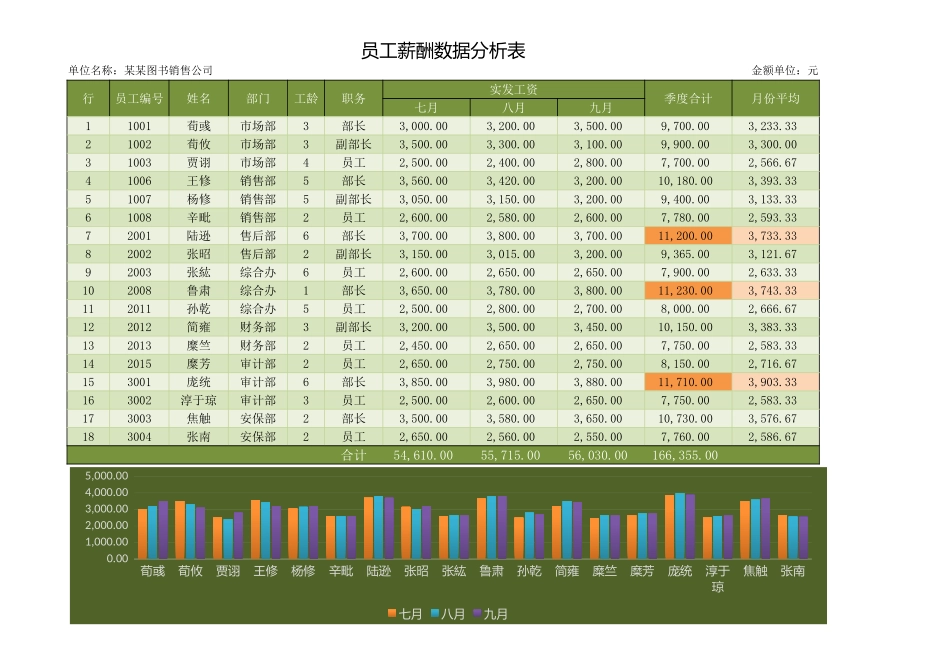
Task: Select the 季度合计 column header
Action: click(x=687, y=98)
